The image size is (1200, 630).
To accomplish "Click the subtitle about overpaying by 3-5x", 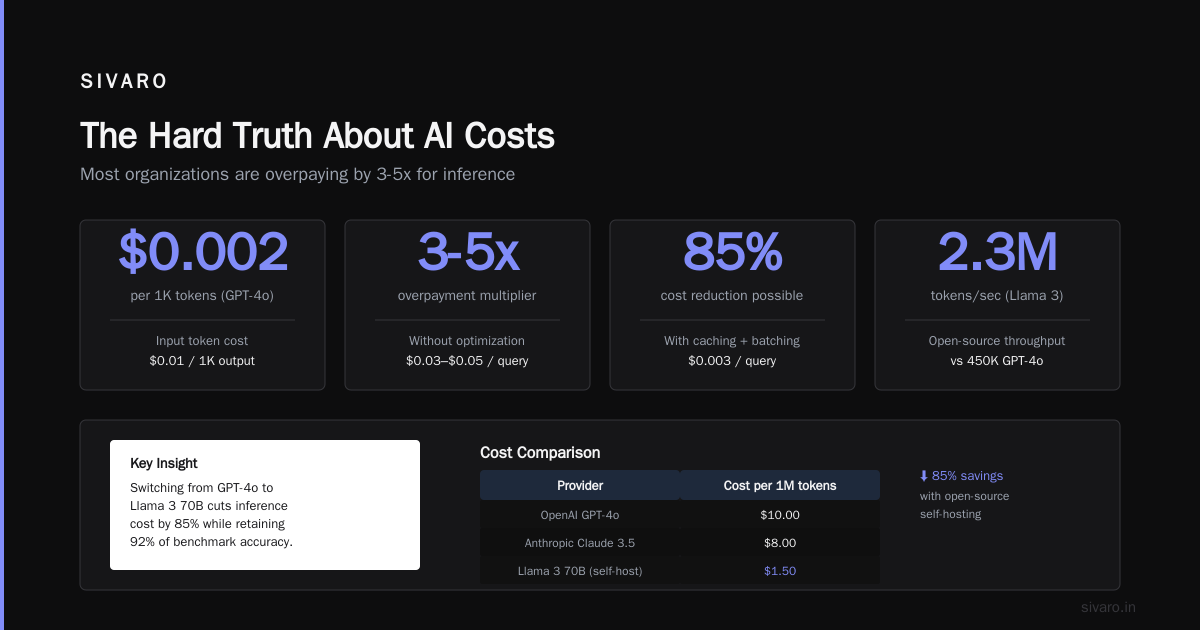I will click(297, 174).
